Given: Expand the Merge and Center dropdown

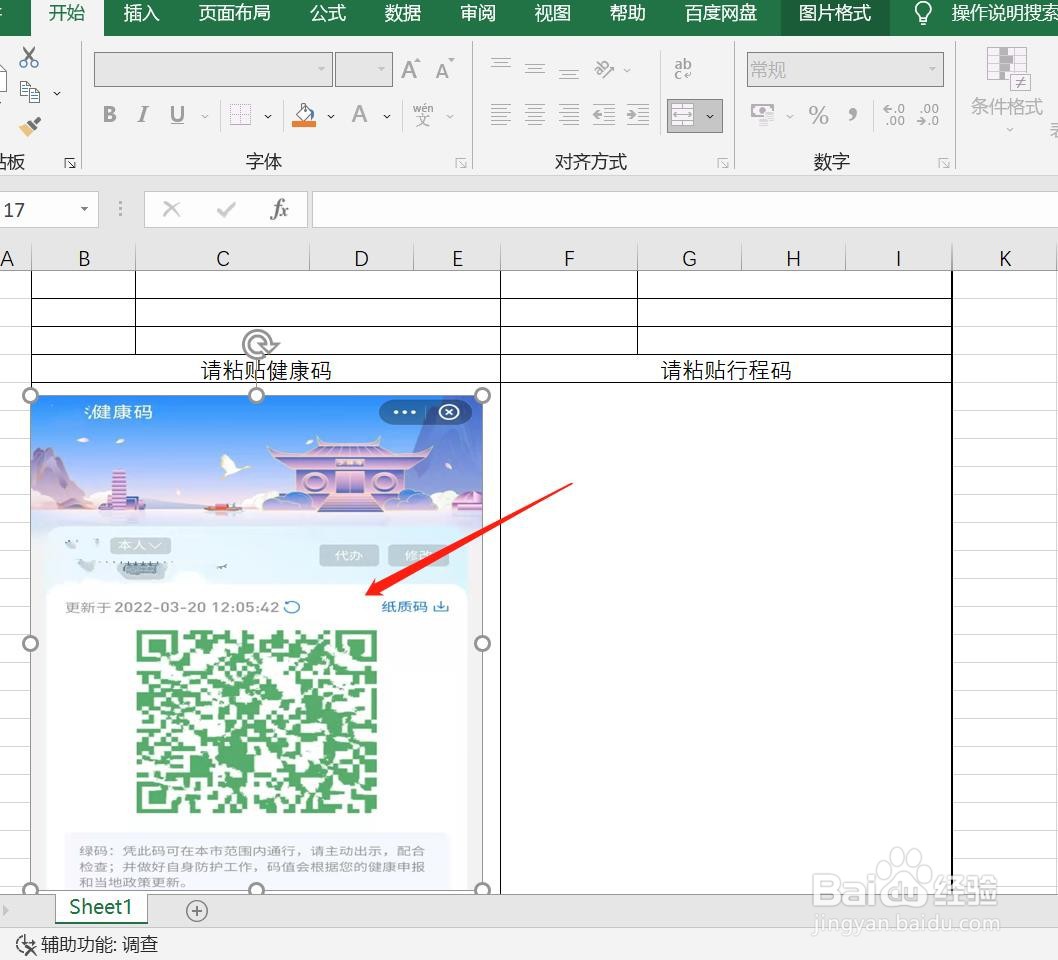Looking at the screenshot, I should (710, 115).
